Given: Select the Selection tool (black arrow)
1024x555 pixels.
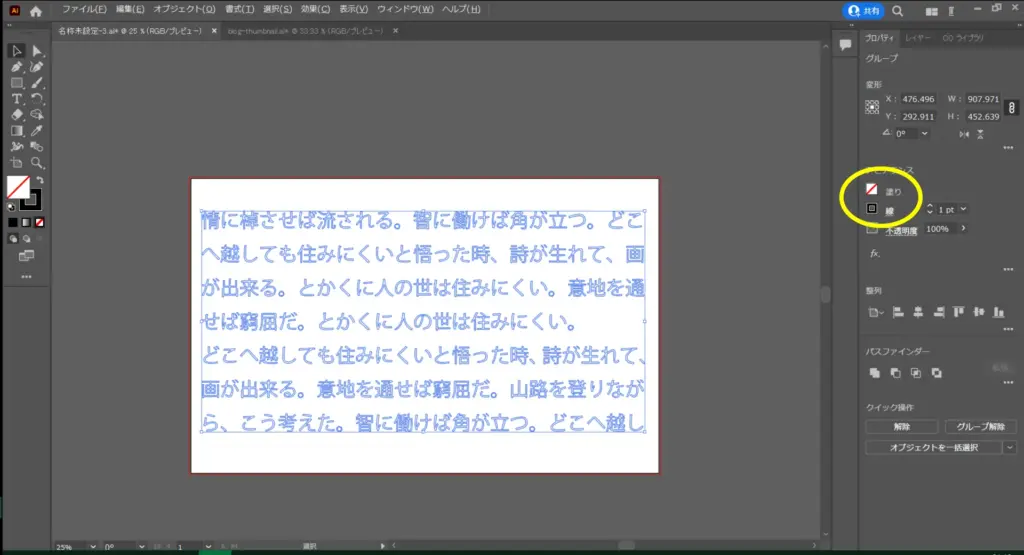Looking at the screenshot, I should click(x=16, y=51).
